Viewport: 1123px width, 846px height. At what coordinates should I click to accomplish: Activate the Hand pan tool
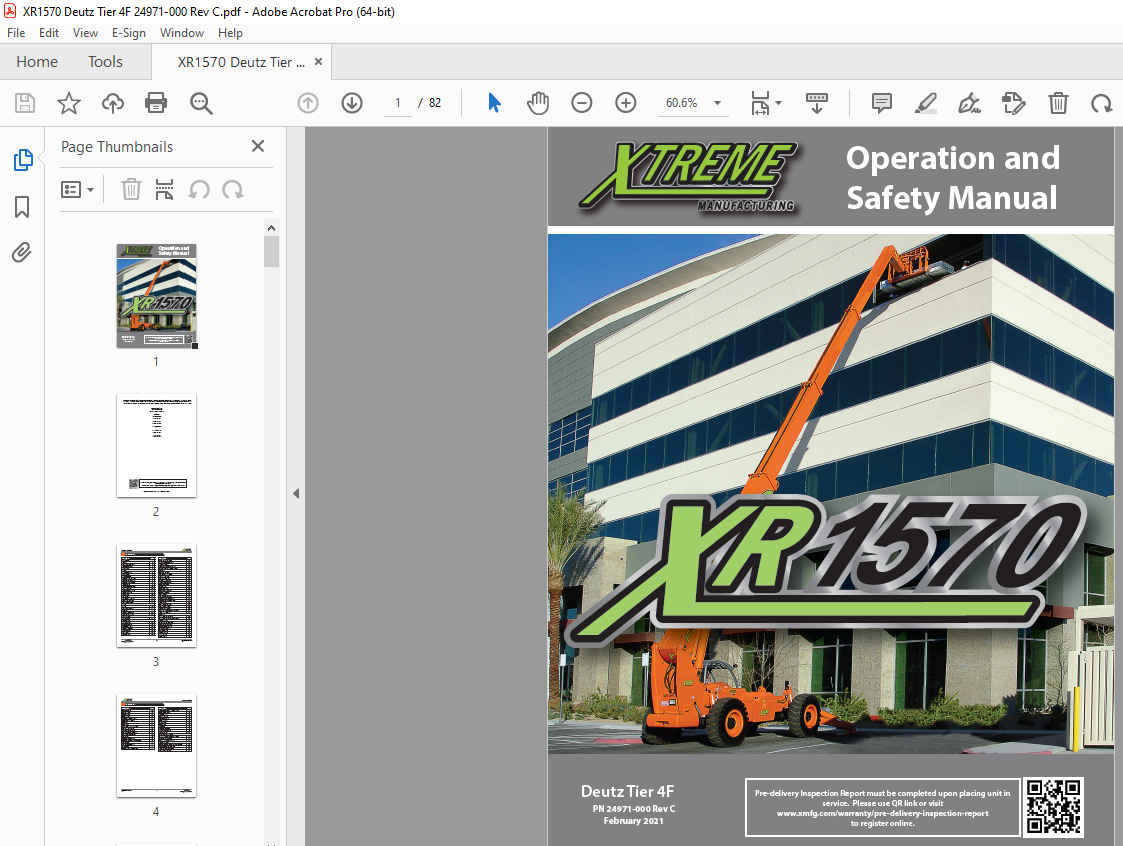538,103
